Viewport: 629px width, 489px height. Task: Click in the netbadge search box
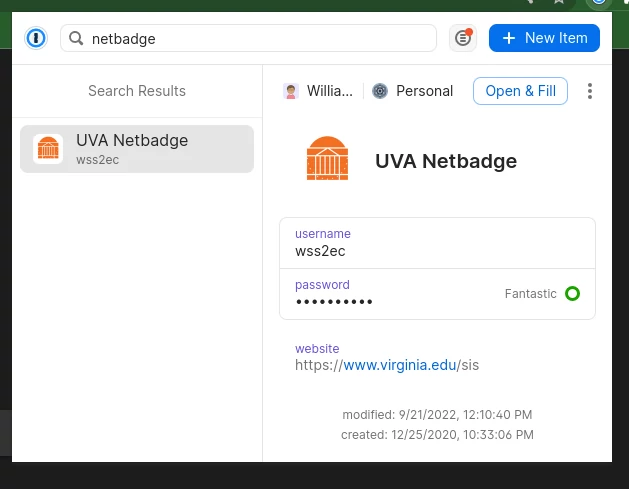[248, 38]
